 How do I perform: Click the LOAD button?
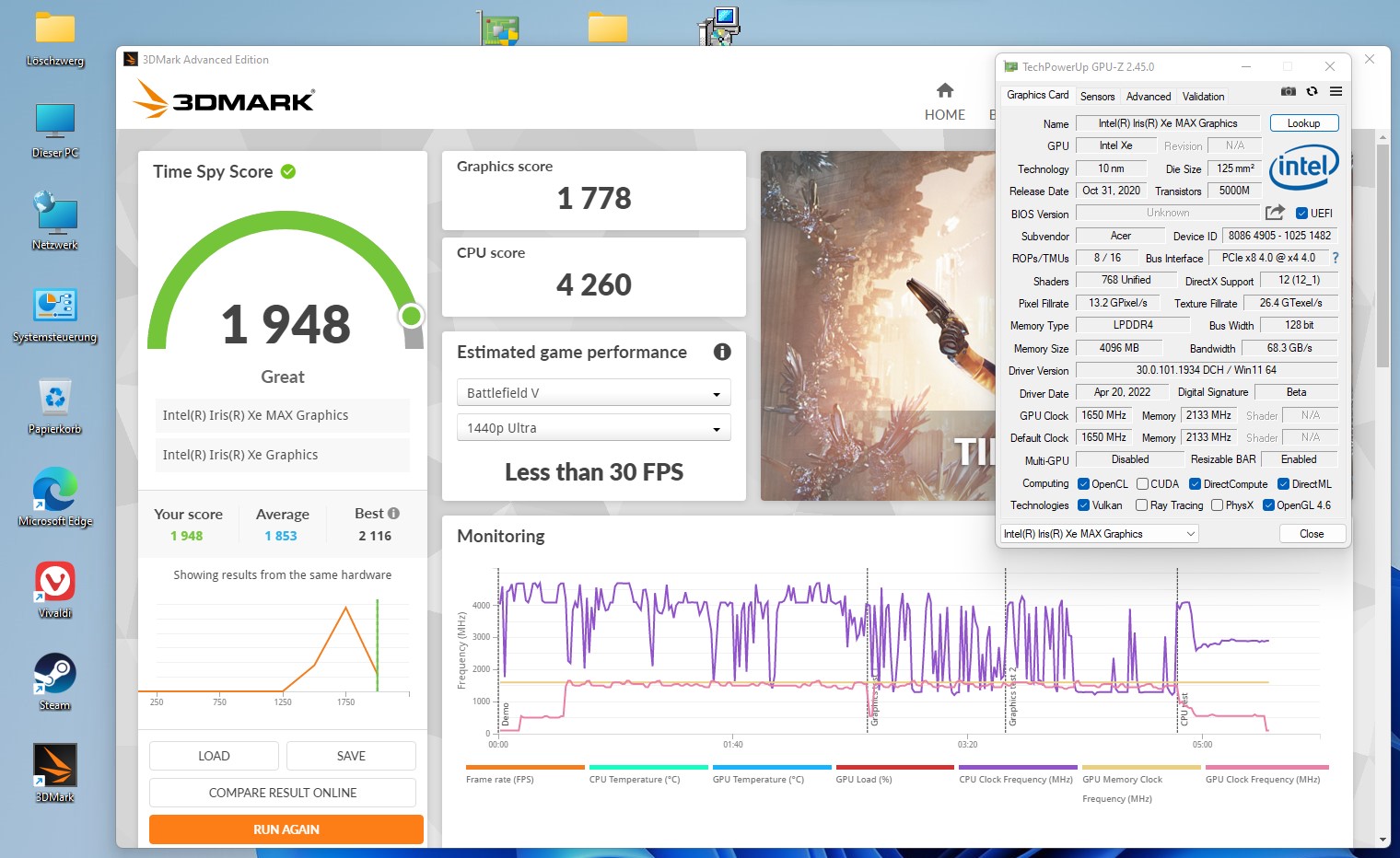tap(214, 756)
